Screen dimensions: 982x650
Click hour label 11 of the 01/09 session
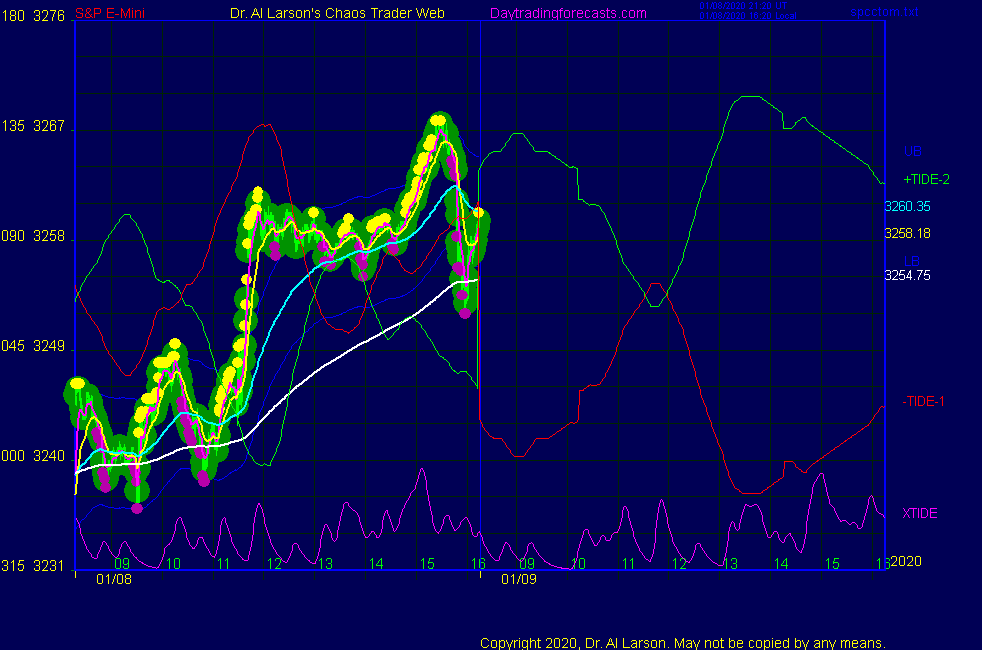click(x=629, y=564)
